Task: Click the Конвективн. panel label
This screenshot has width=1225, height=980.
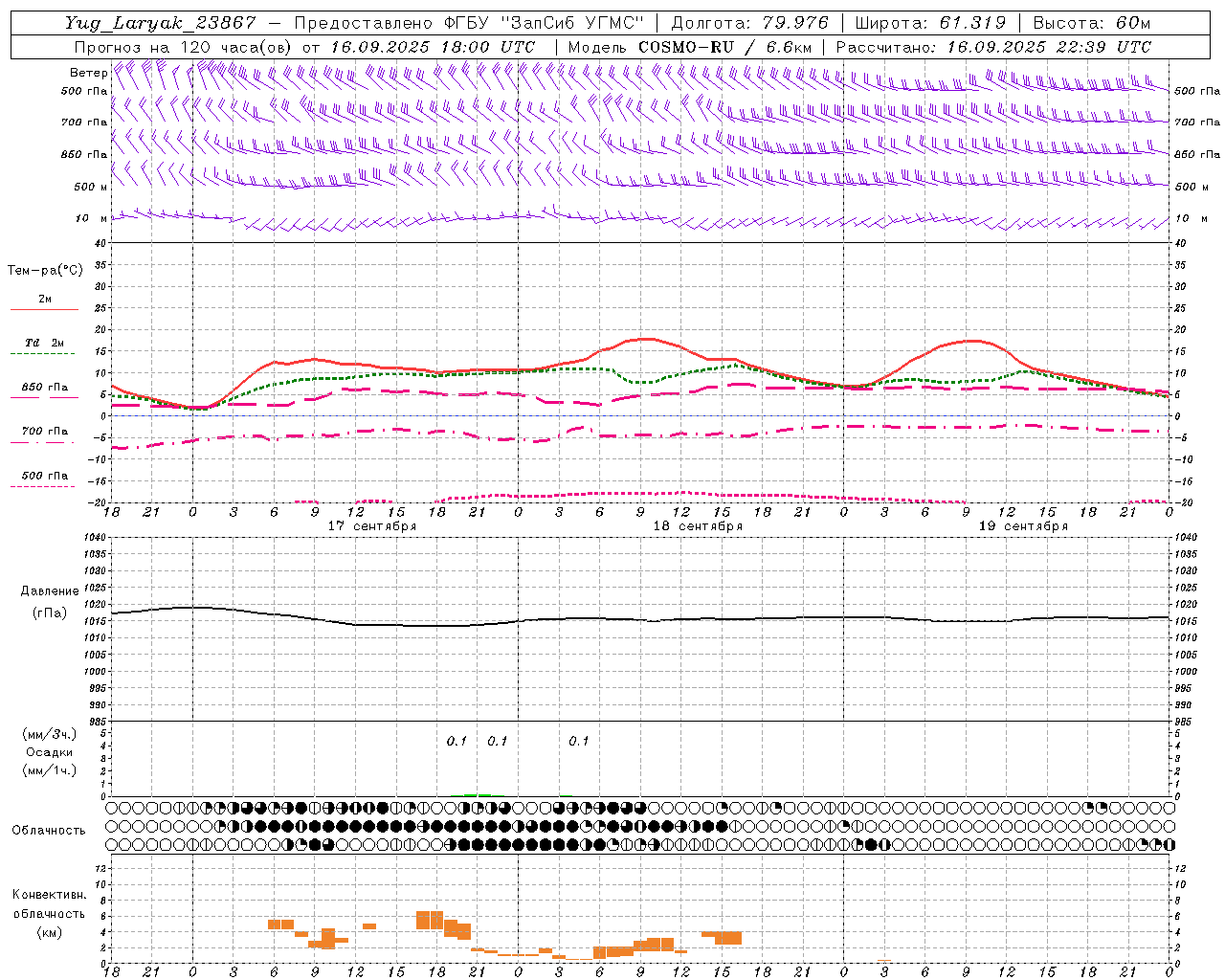Action: (x=49, y=895)
